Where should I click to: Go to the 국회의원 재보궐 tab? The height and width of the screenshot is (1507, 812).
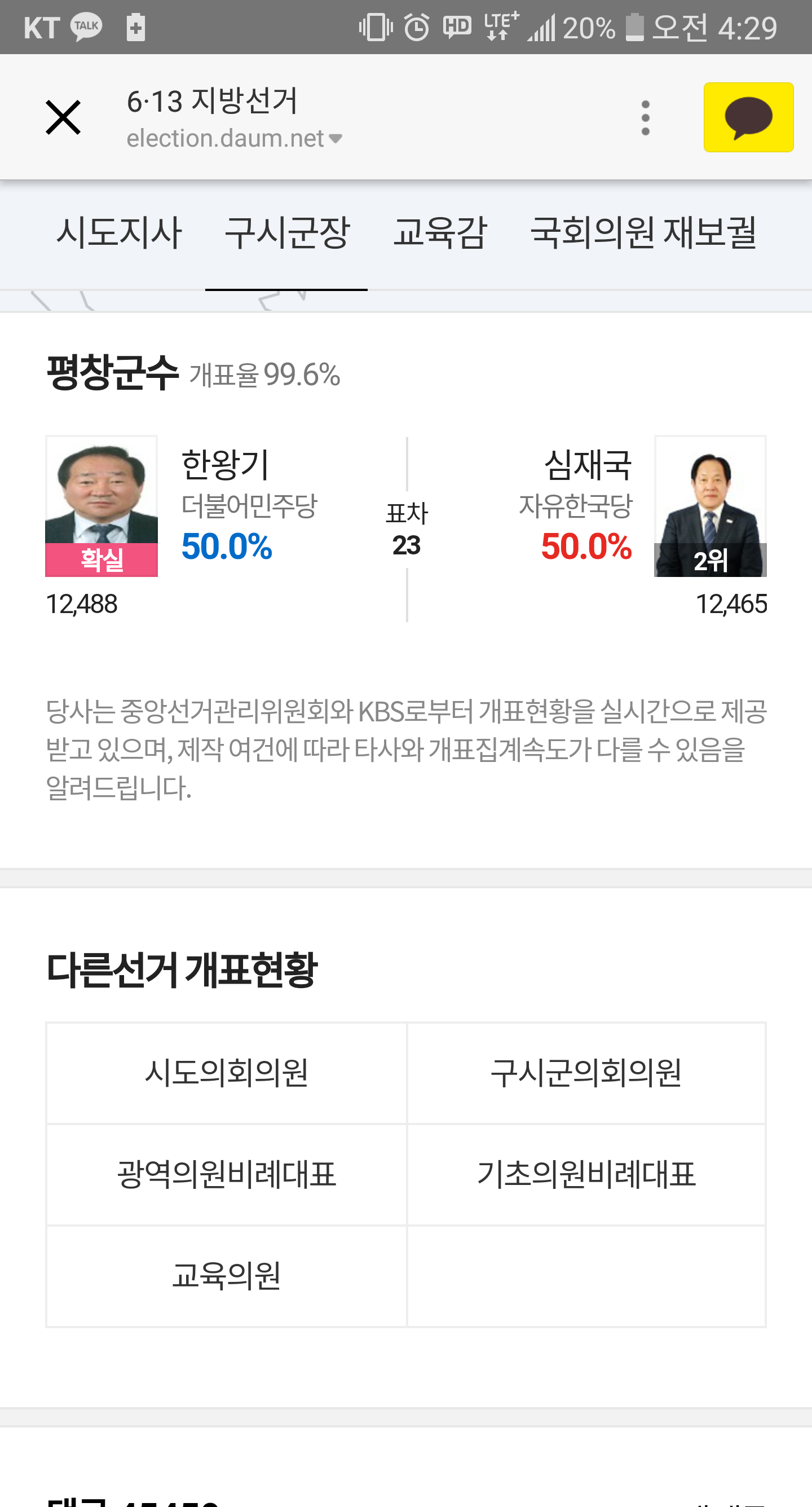coord(643,232)
